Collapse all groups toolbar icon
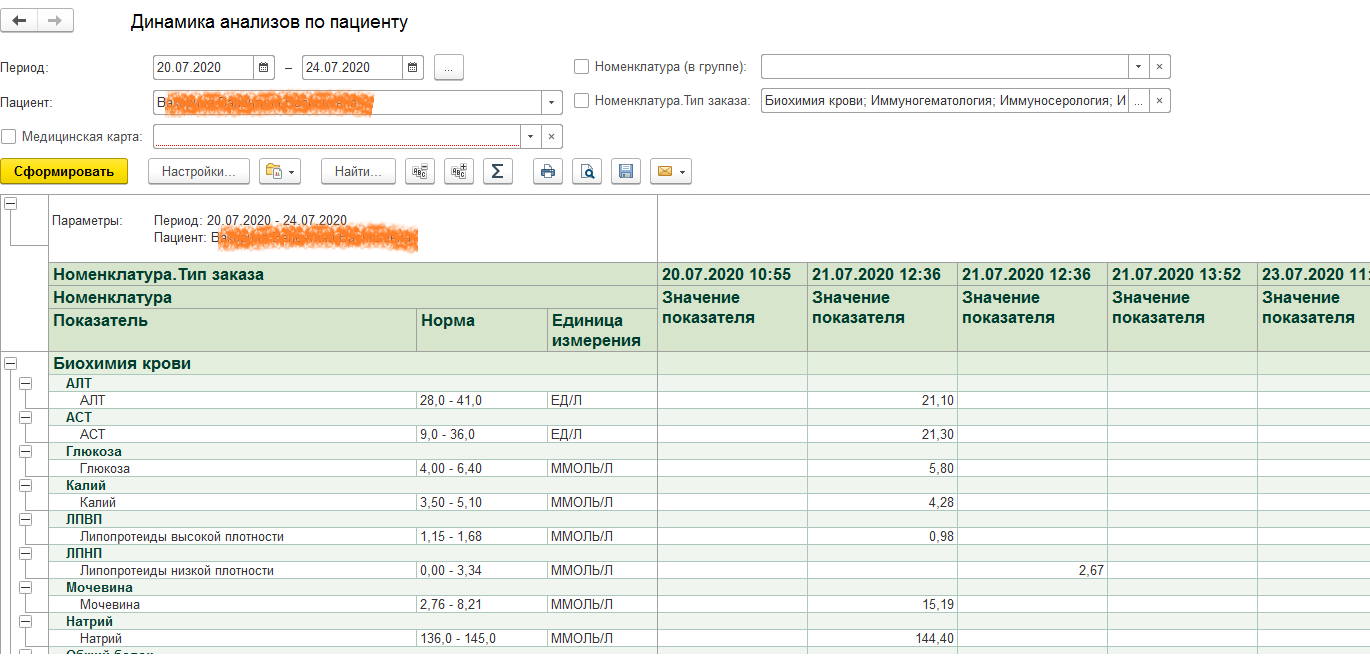Screen dimensions: 1370x659 point(420,172)
